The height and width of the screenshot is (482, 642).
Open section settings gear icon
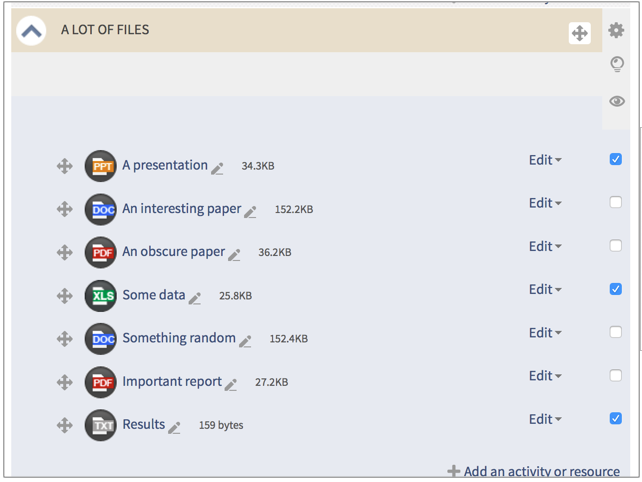click(616, 30)
